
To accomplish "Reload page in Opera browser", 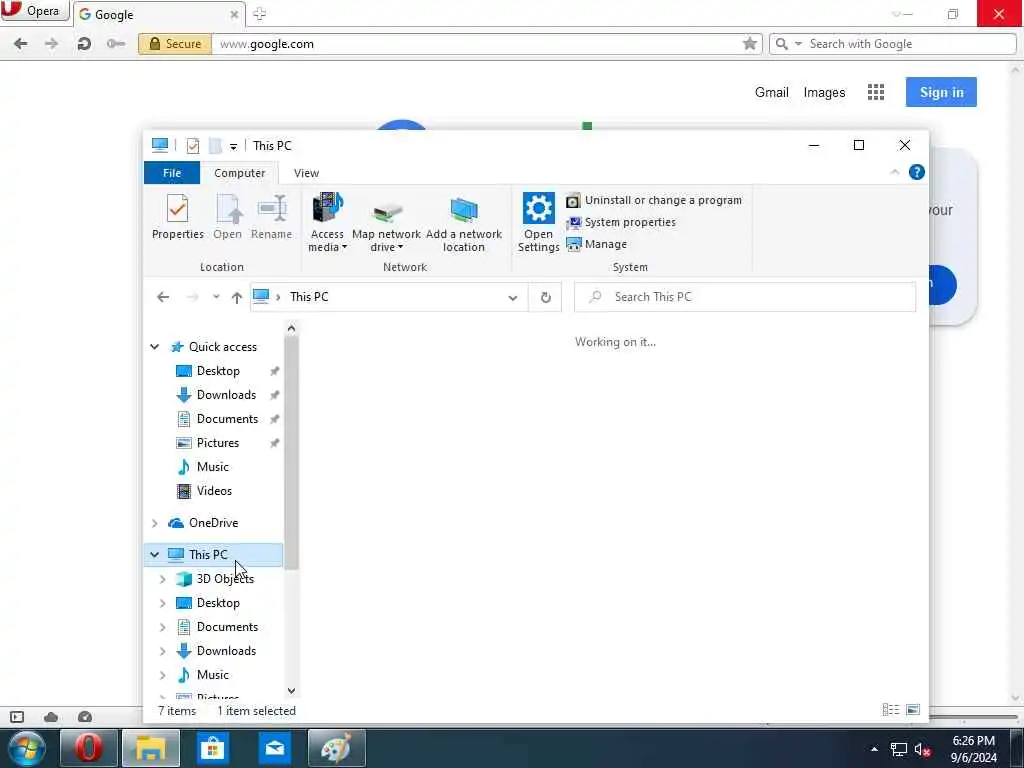I will 84,44.
